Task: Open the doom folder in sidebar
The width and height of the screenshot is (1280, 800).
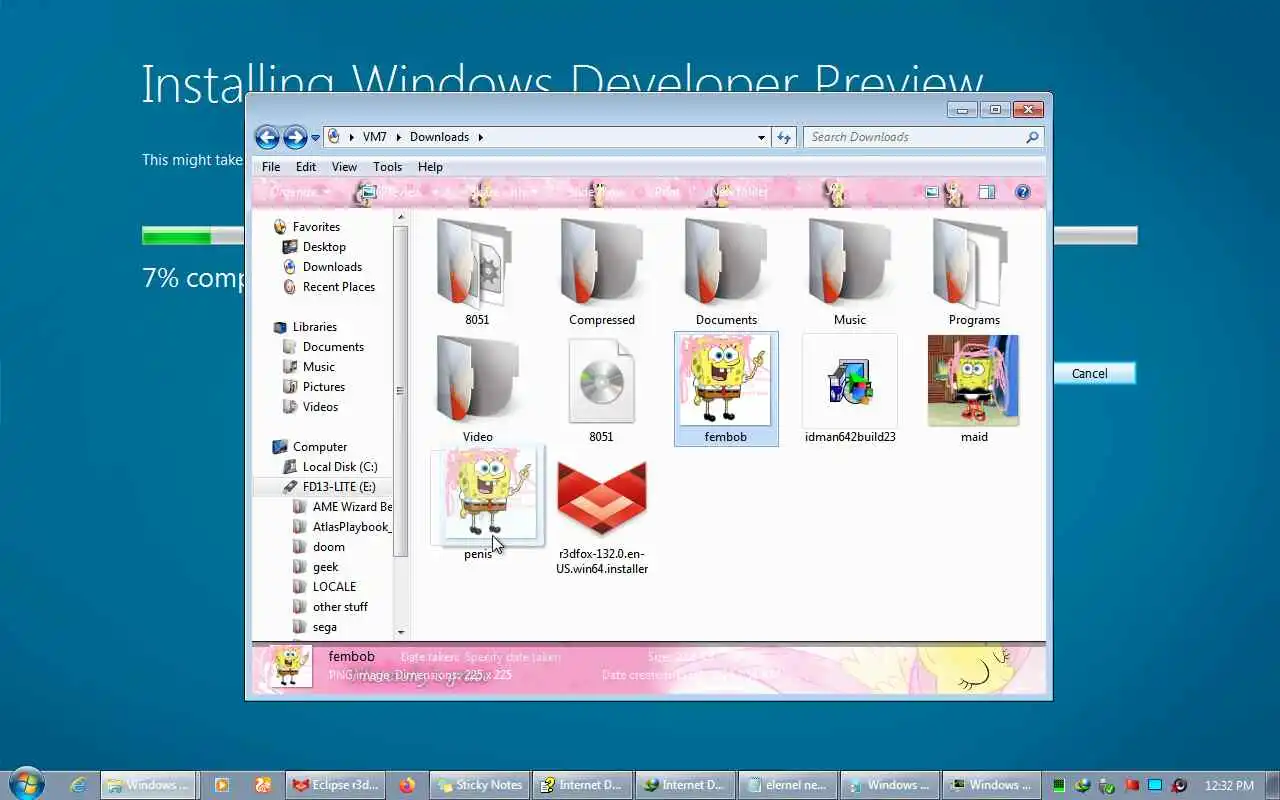Action: coord(328,547)
